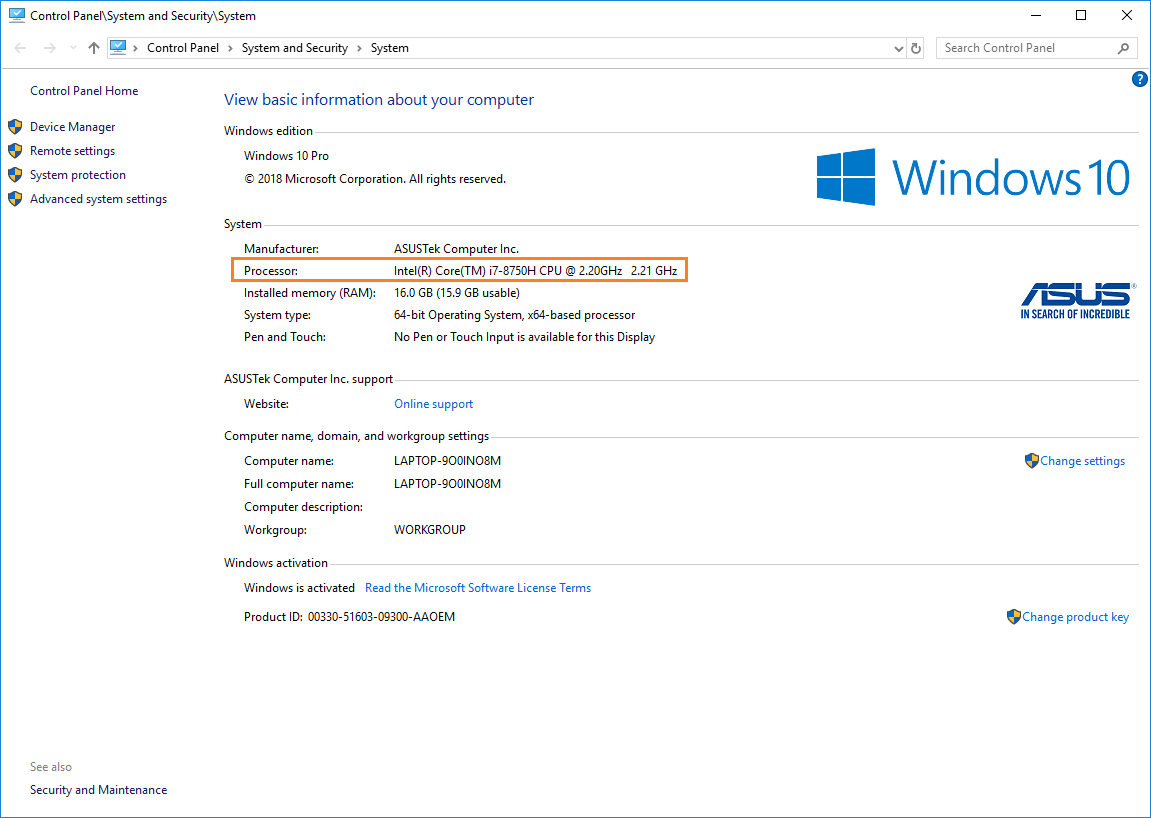Click the Up arrow navigation button

(94, 48)
